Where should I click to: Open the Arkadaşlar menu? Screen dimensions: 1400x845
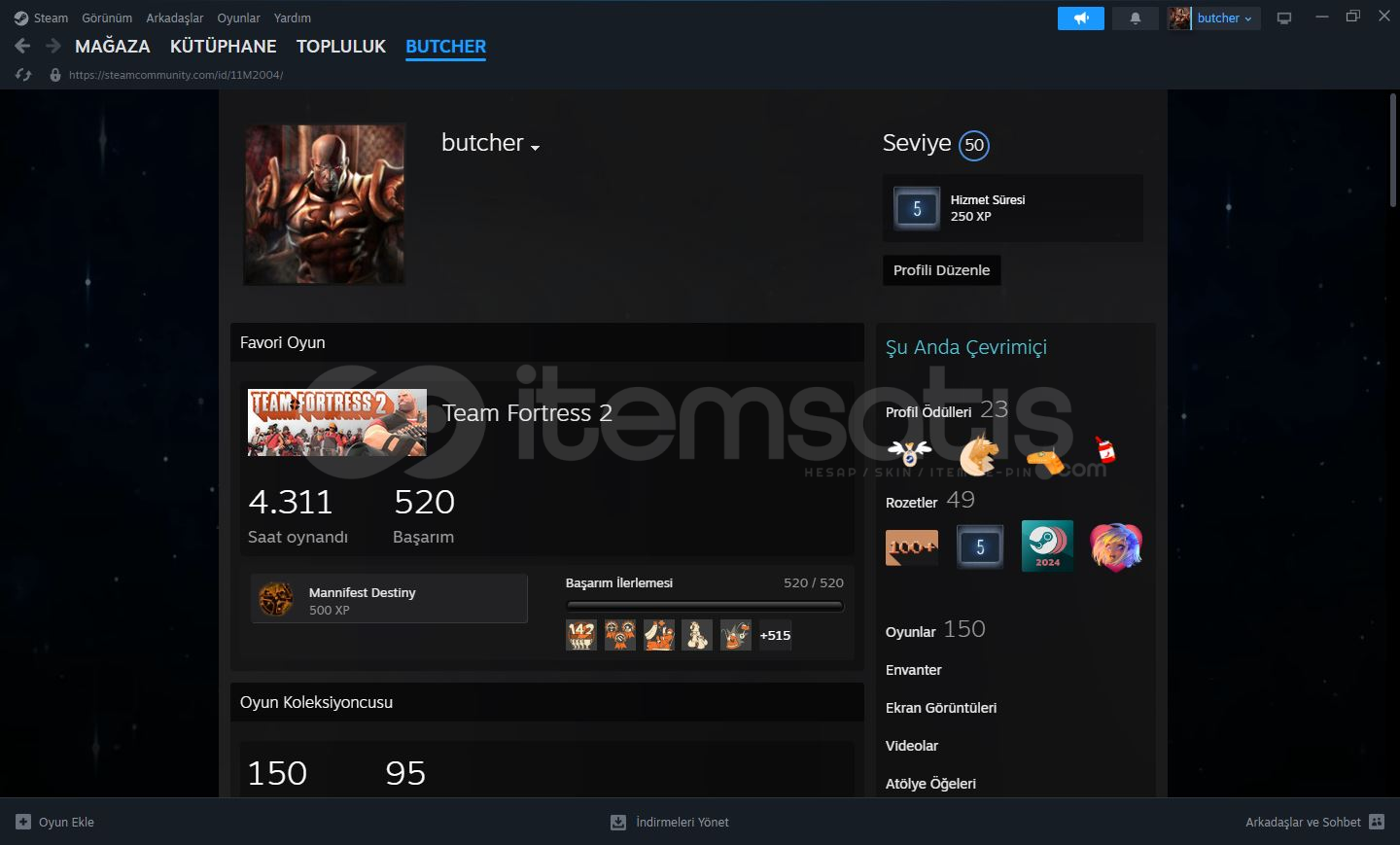(x=175, y=18)
